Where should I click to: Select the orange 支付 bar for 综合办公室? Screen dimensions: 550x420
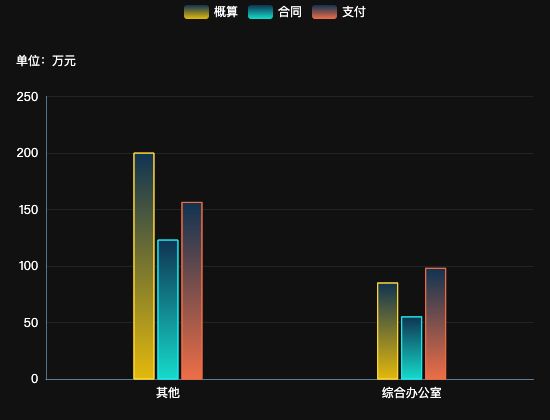[x=436, y=324]
